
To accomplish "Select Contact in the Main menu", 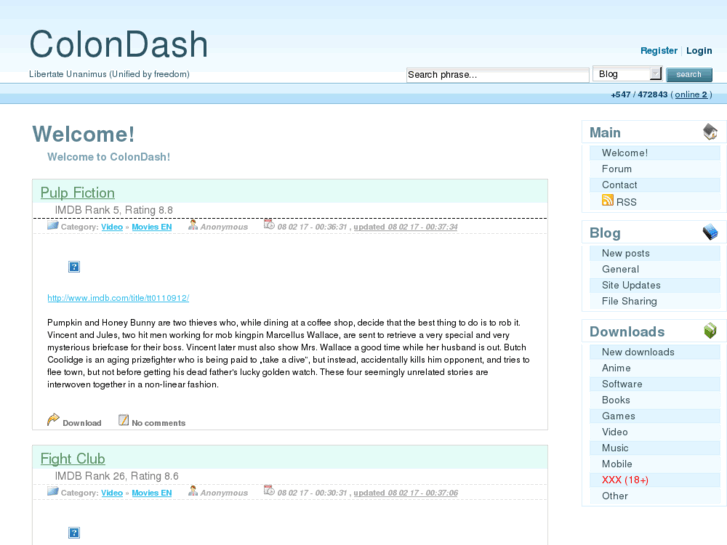I will pyautogui.click(x=655, y=185).
